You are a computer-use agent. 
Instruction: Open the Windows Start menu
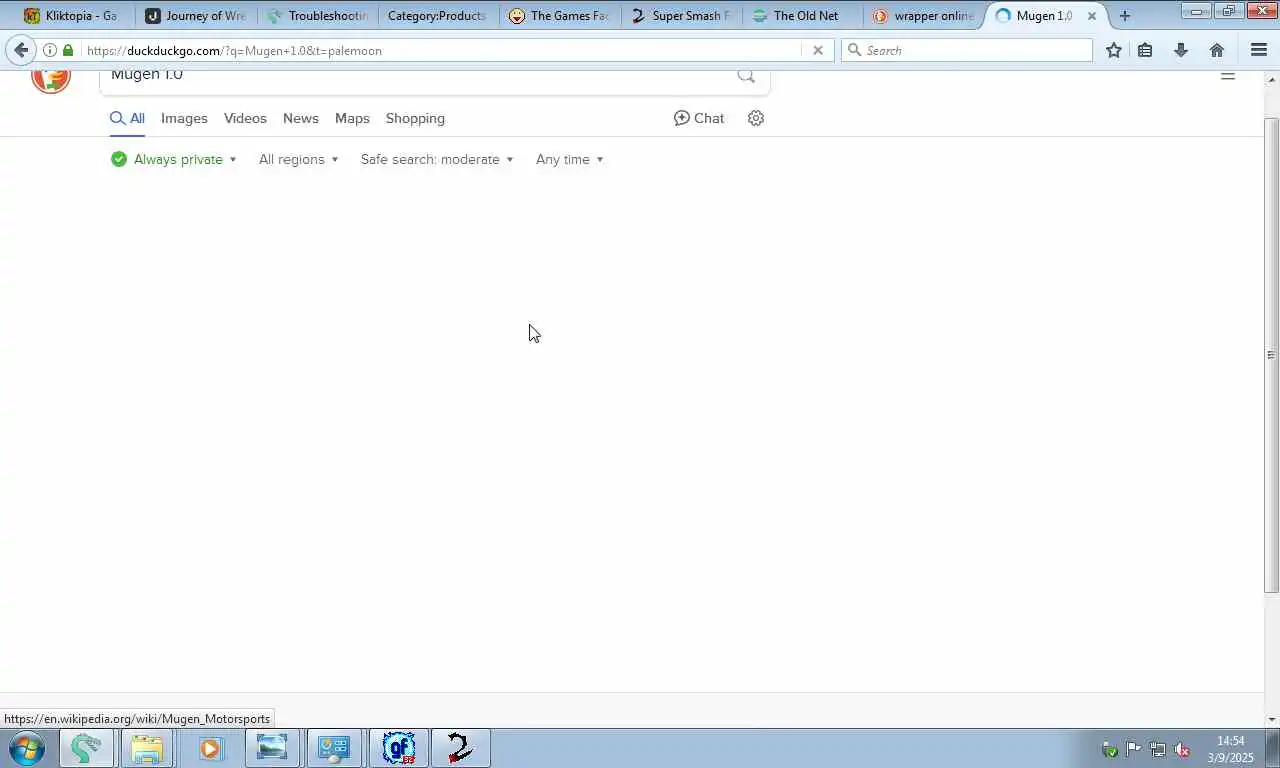tap(27, 748)
